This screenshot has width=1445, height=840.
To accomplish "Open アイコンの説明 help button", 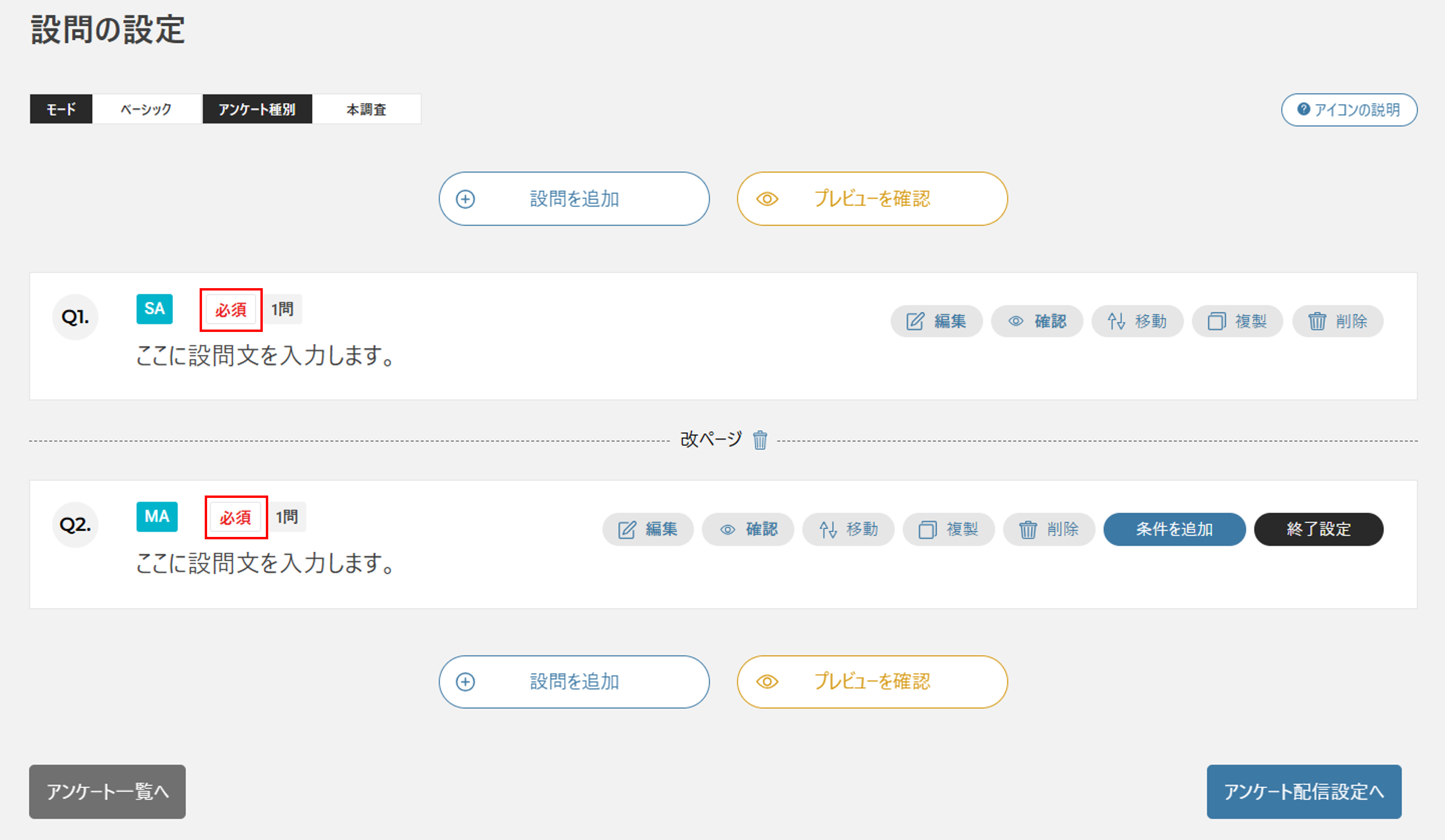I will (1349, 110).
